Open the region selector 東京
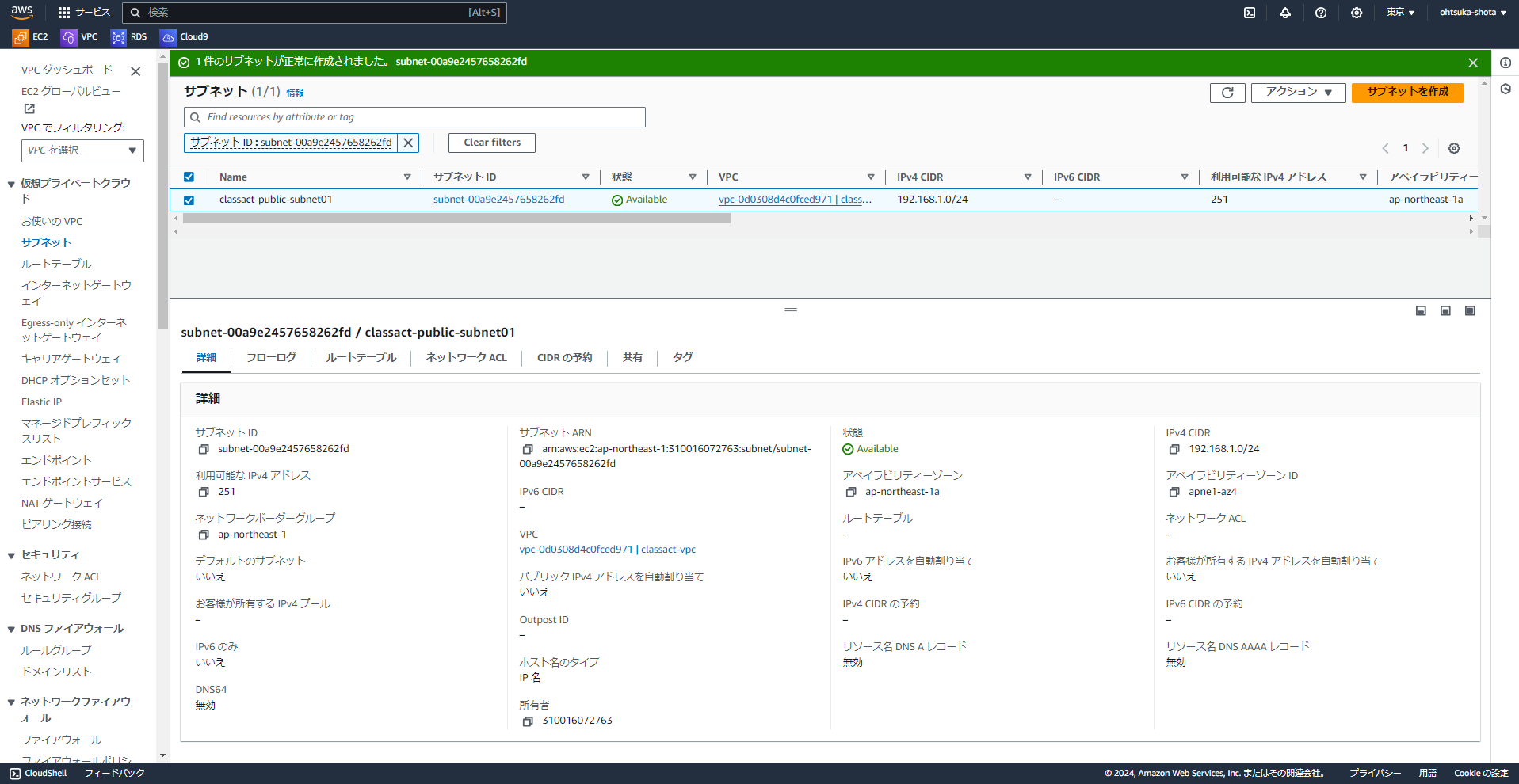1519x784 pixels. pos(1400,13)
